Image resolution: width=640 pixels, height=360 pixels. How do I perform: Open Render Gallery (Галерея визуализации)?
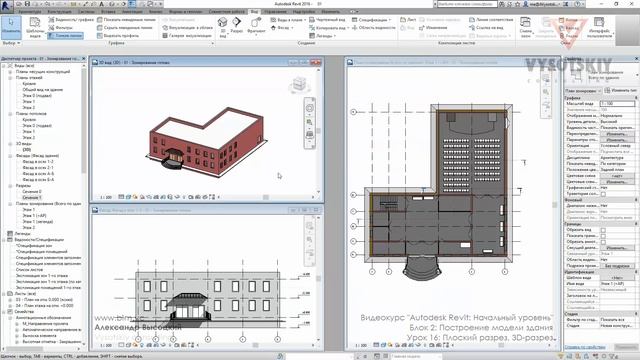pos(186,36)
